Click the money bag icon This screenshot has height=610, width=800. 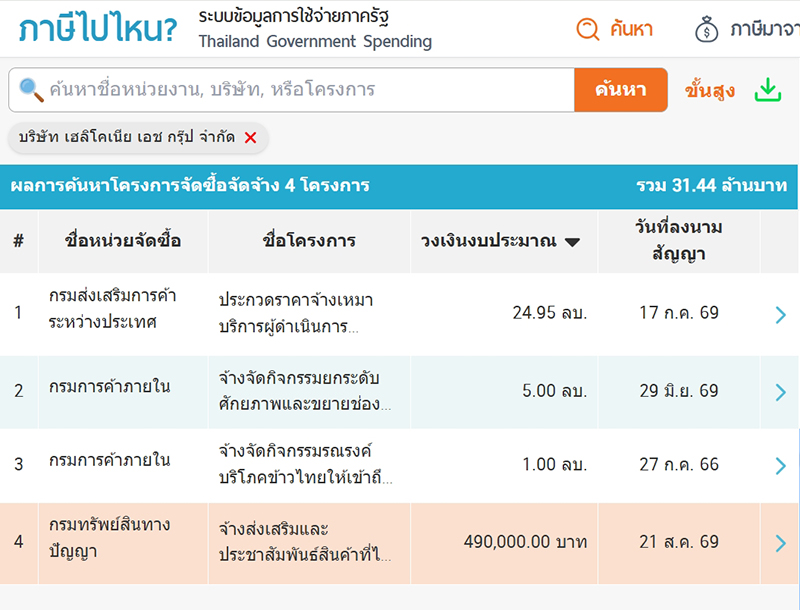click(x=707, y=29)
